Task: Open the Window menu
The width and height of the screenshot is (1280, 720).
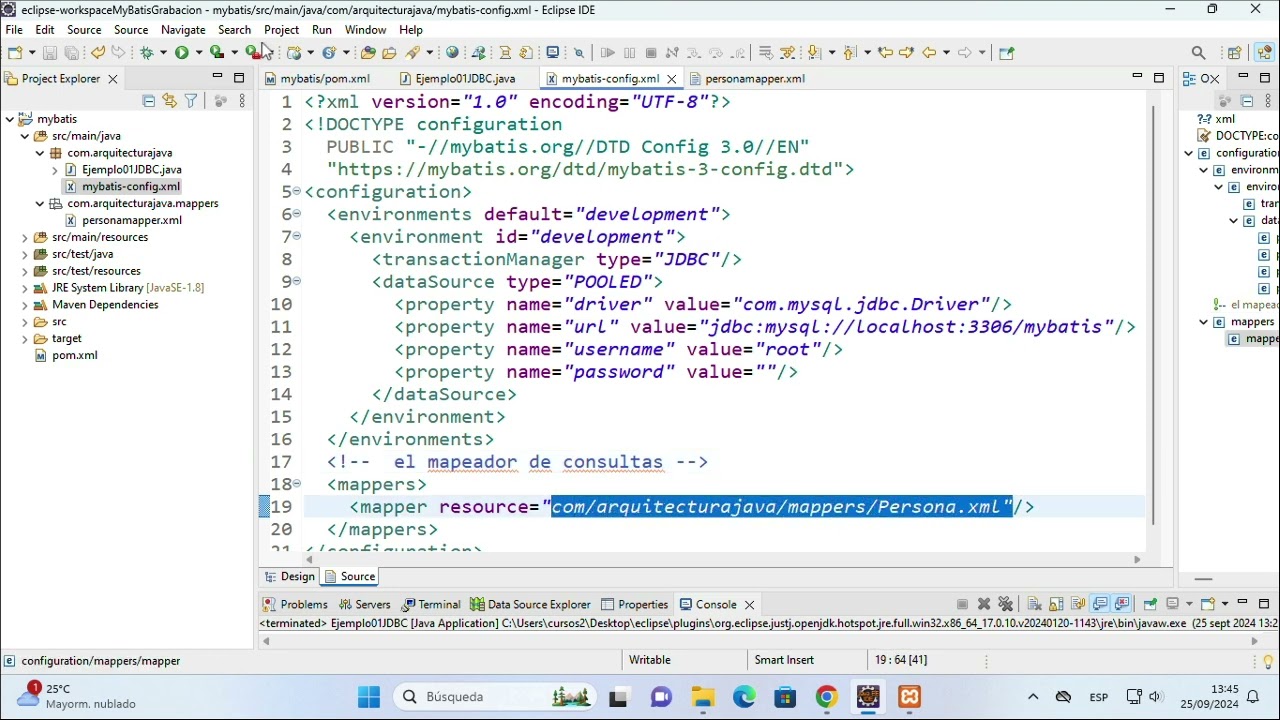Action: pos(365,30)
